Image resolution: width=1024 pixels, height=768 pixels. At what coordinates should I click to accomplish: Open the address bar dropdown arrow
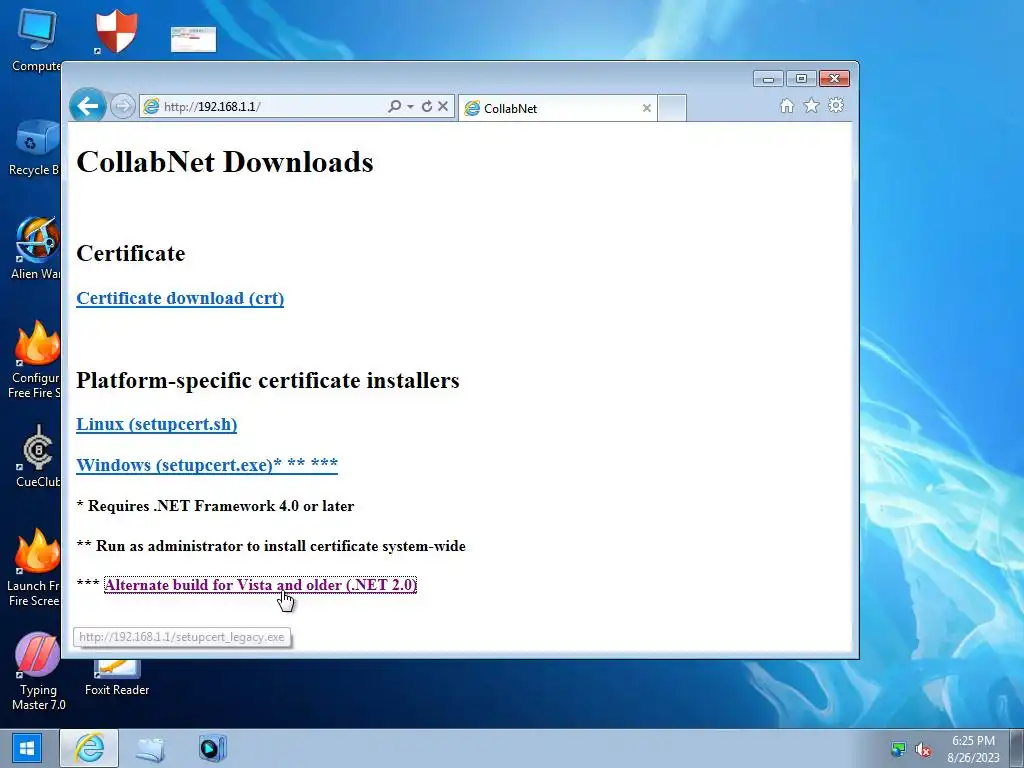(410, 106)
